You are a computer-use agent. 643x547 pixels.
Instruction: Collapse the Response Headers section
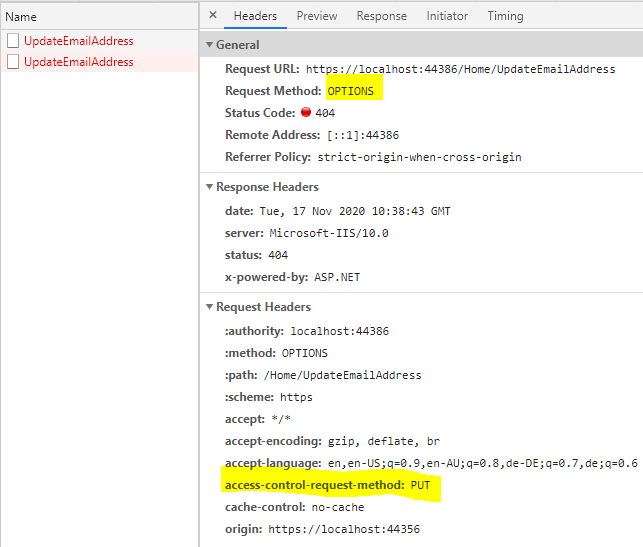(x=210, y=187)
